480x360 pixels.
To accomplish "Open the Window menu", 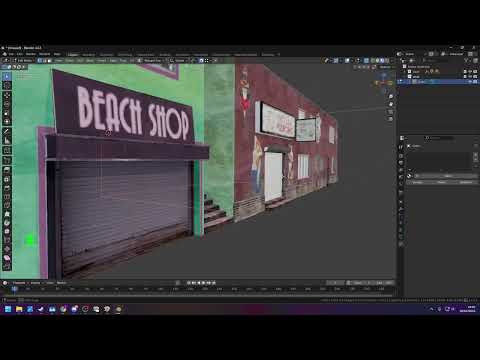I will pos(44,54).
